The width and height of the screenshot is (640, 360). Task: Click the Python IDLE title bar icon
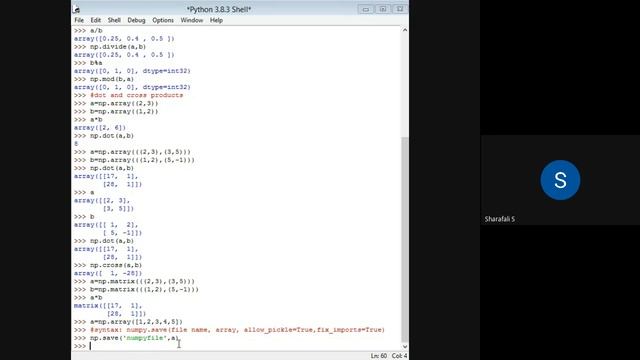coord(76,9)
